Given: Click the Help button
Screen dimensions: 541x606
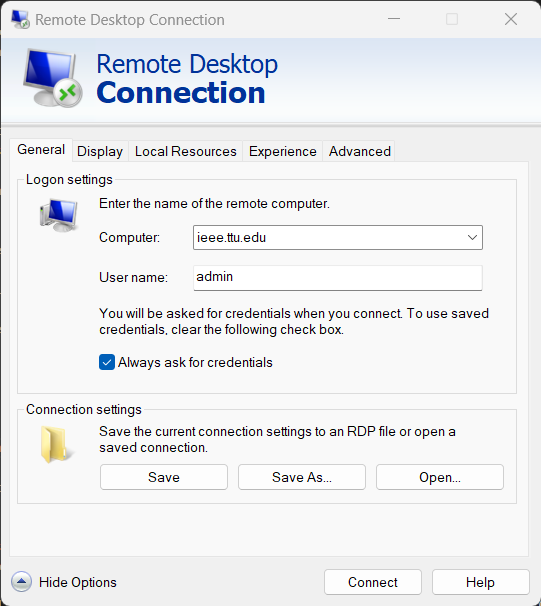Looking at the screenshot, I should click(480, 582).
